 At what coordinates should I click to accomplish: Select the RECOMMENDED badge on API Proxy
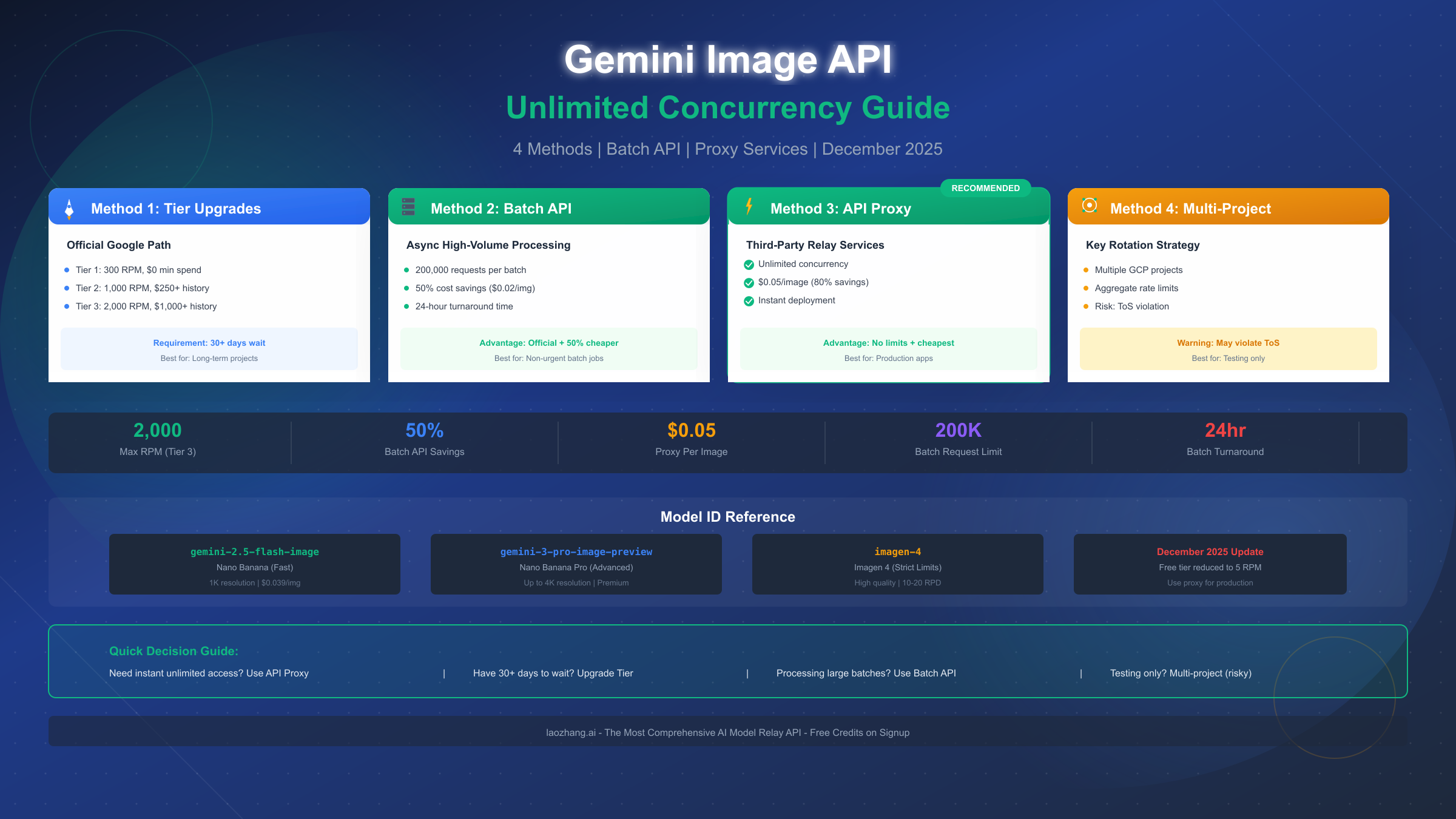986,188
